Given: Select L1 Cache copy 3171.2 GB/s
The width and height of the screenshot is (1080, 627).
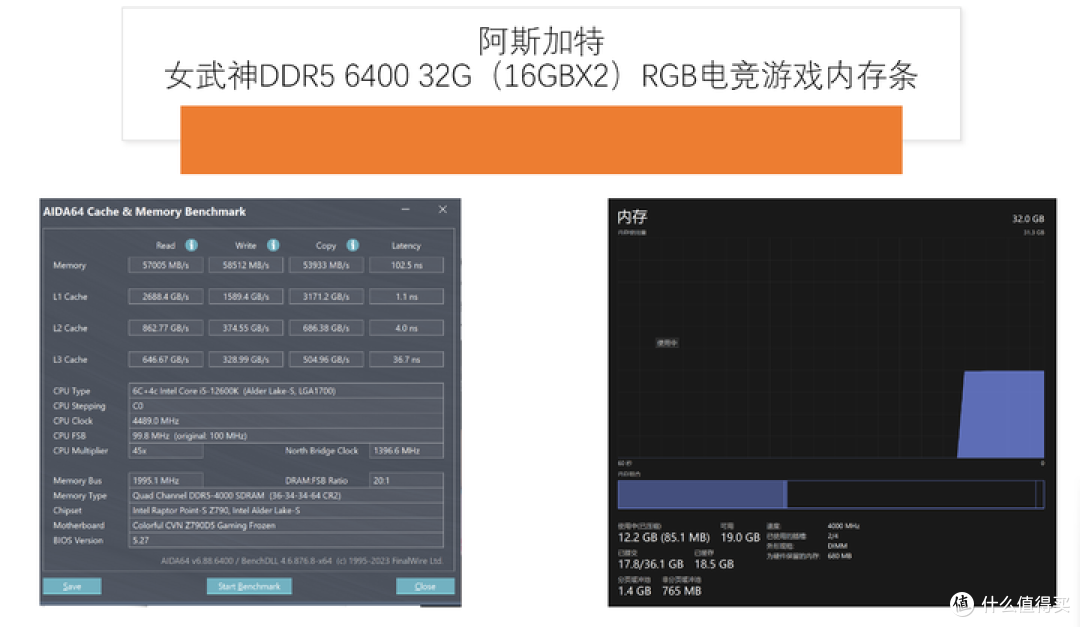Looking at the screenshot, I should pos(326,297).
